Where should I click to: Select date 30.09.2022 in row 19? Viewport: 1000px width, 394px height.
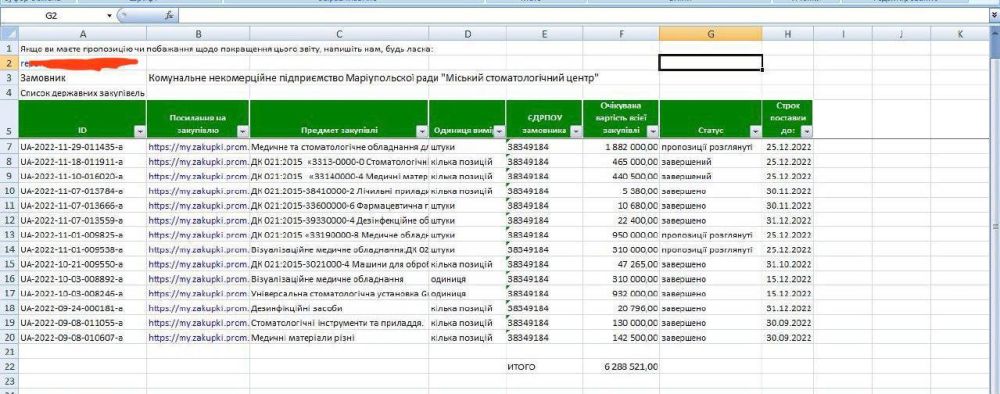pos(788,323)
